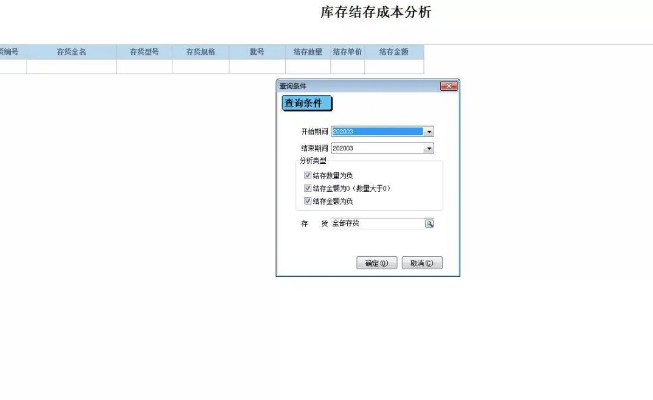The image size is (653, 400).
Task: Click the 存货型号 column header
Action: coord(144,52)
